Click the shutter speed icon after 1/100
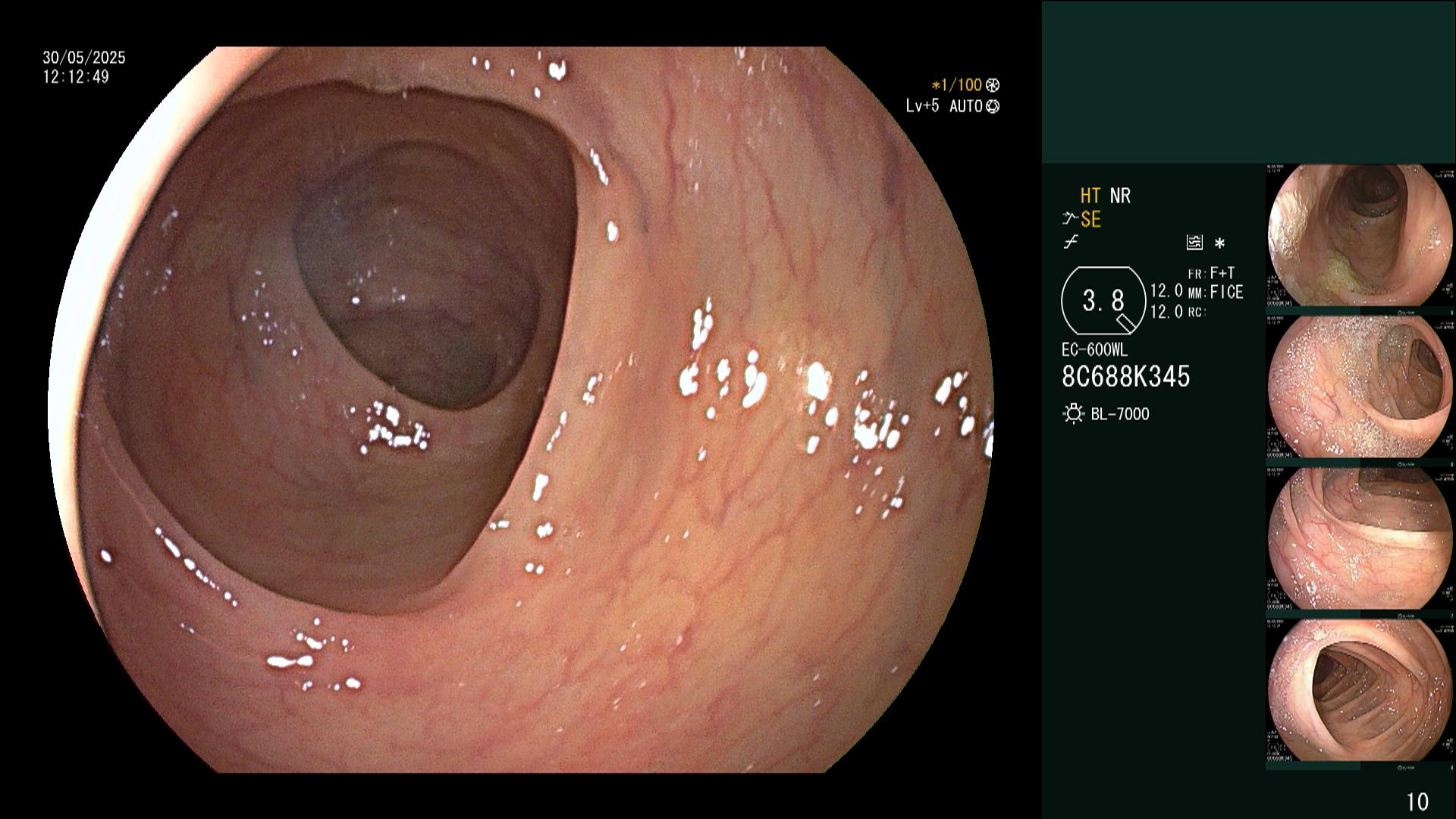 (993, 85)
